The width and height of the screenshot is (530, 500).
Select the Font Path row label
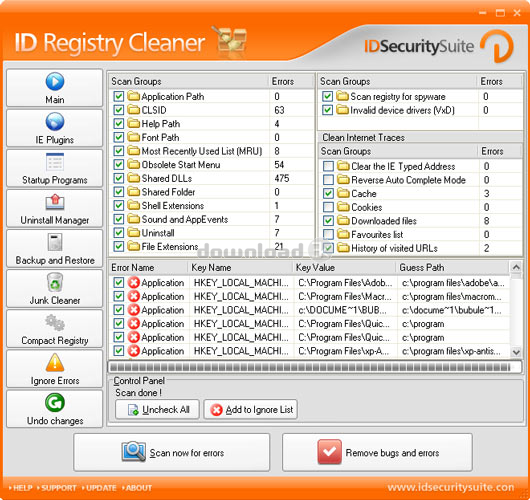(x=160, y=137)
